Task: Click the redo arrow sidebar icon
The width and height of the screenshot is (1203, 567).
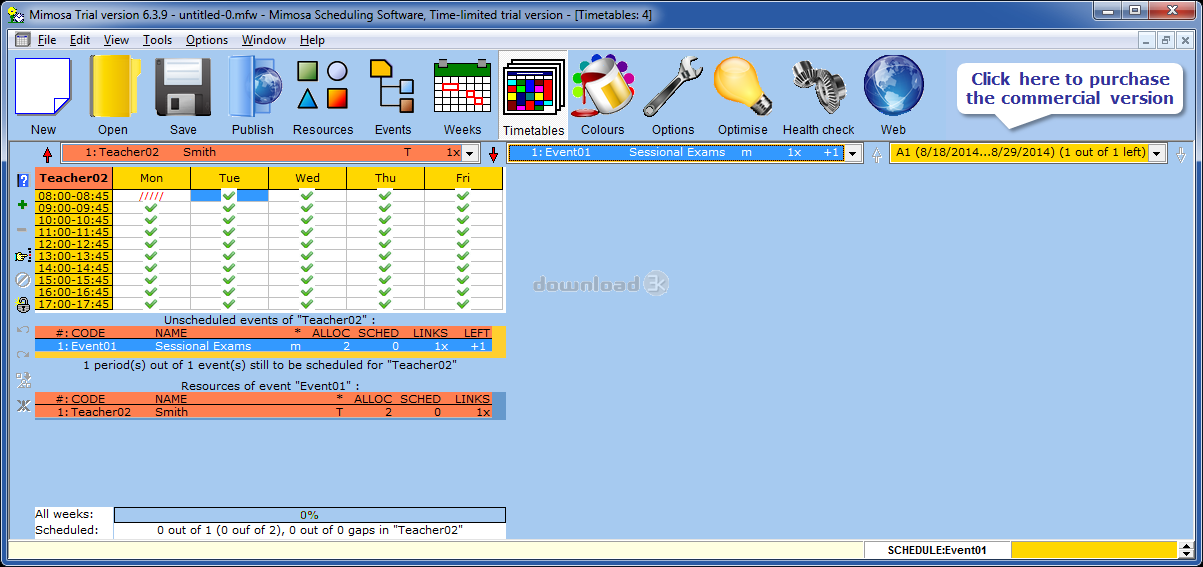Action: (x=23, y=354)
